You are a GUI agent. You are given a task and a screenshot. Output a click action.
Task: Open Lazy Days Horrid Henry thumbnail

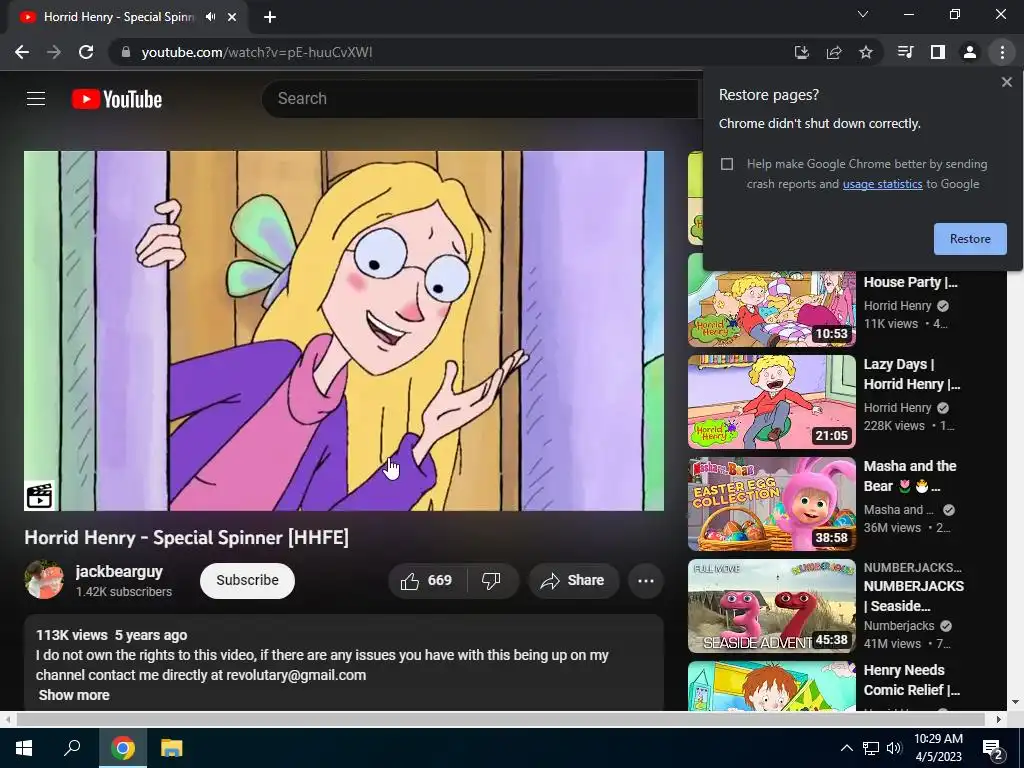pyautogui.click(x=771, y=402)
